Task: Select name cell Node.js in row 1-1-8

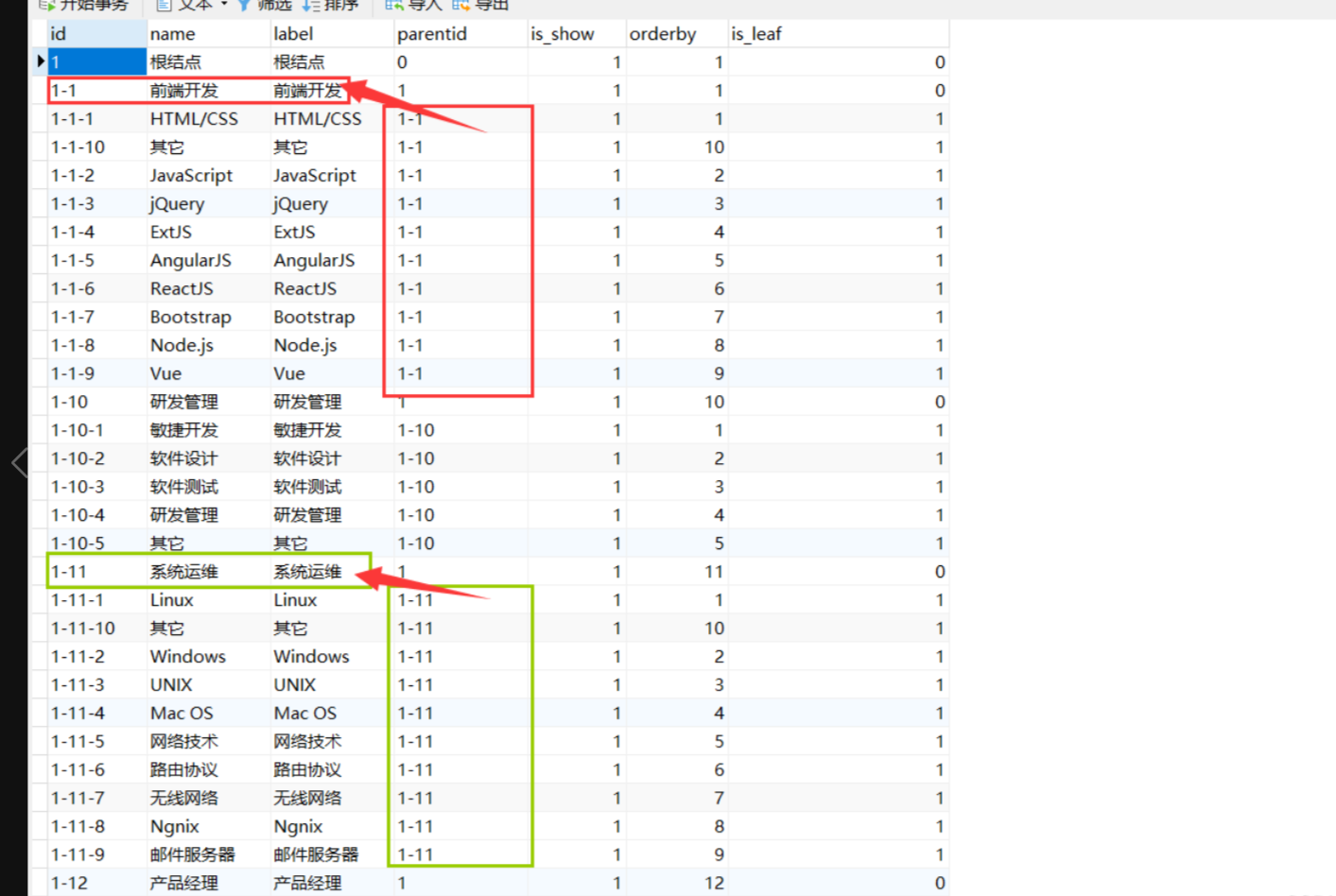Action: 208,346
